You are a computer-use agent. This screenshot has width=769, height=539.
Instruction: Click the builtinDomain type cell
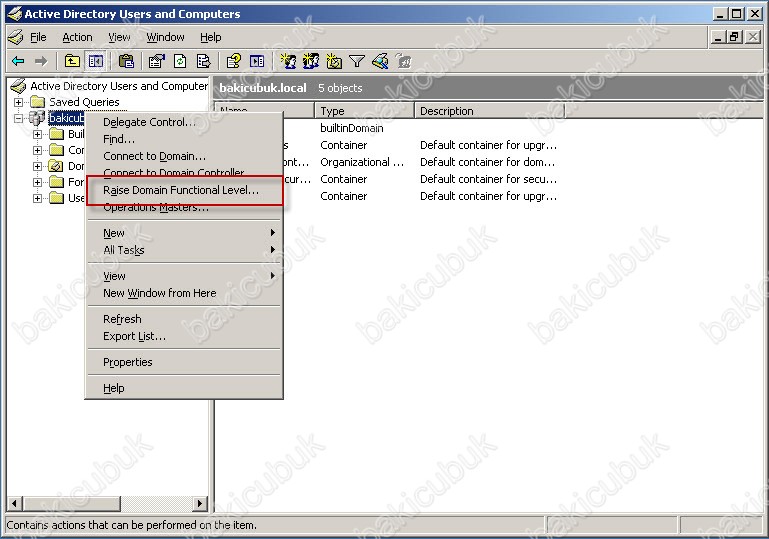pyautogui.click(x=352, y=128)
